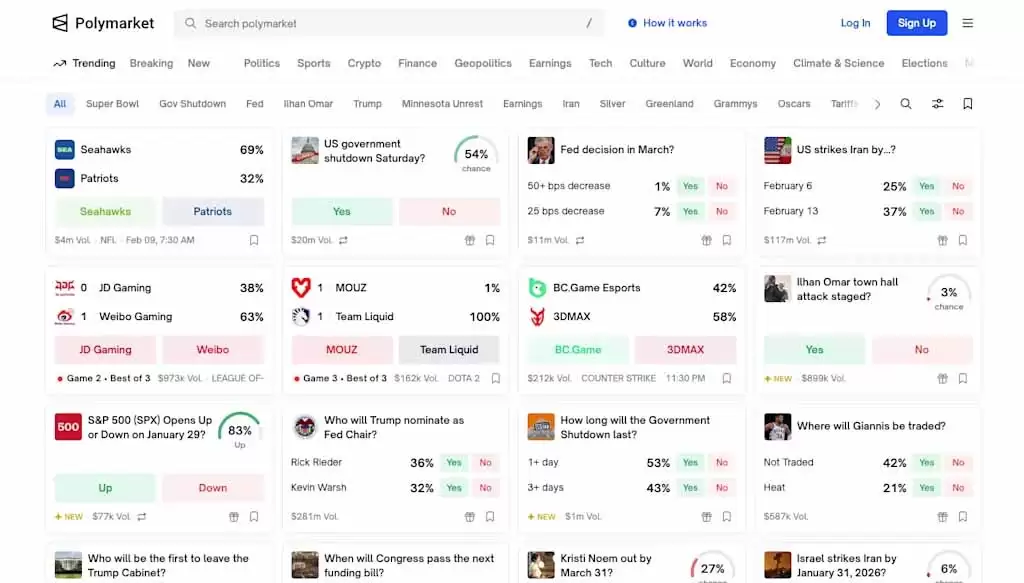Bookmark the US government shutdown market
The height and width of the screenshot is (583, 1024).
[x=490, y=240]
